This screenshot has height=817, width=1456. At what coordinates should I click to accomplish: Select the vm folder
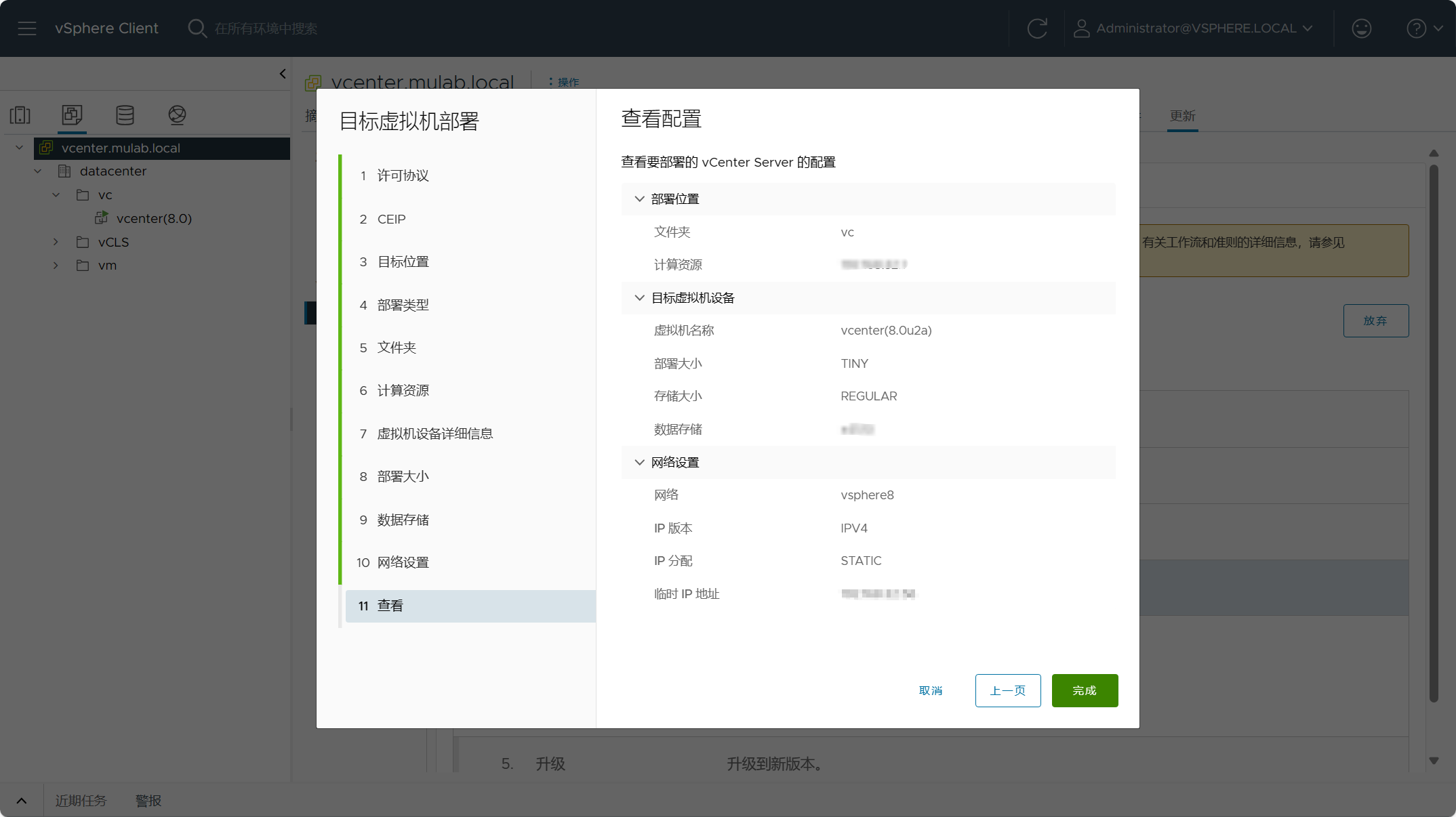point(107,266)
